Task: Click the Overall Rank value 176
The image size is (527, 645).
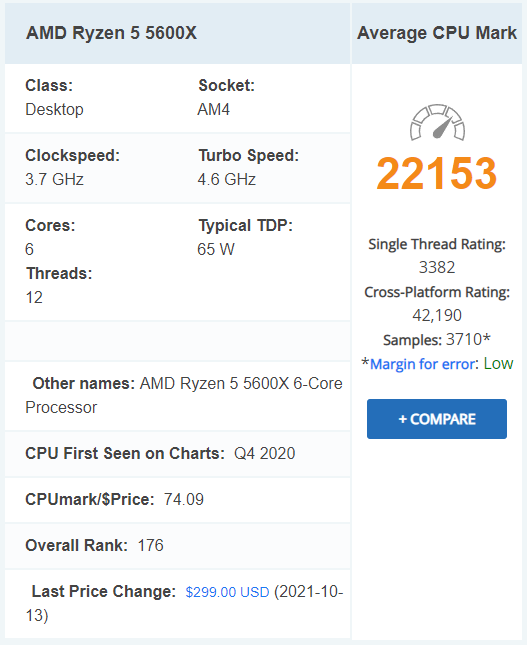Action: click(x=150, y=545)
